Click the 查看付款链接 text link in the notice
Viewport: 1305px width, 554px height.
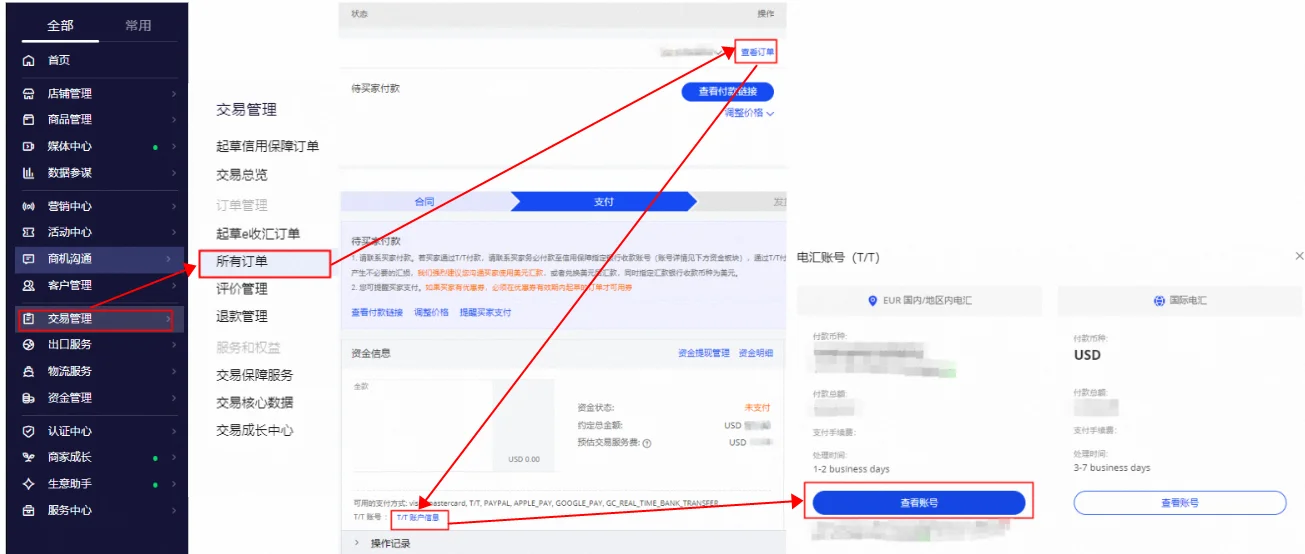tap(377, 313)
